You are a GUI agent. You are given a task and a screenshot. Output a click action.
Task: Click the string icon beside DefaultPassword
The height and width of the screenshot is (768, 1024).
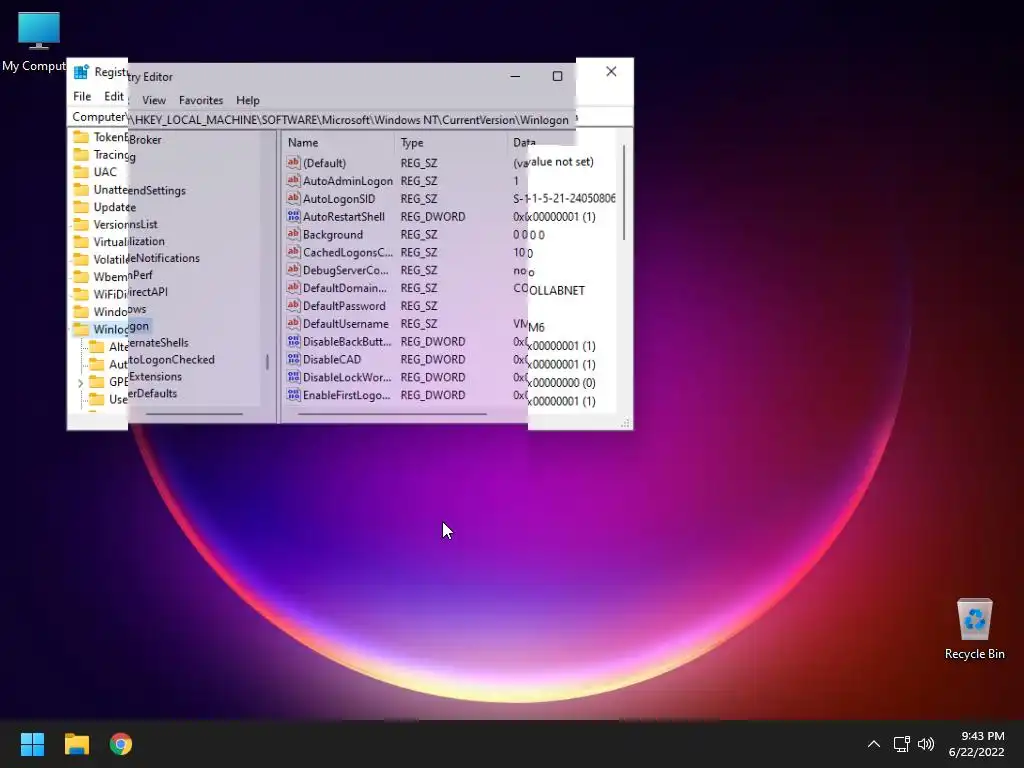(293, 305)
